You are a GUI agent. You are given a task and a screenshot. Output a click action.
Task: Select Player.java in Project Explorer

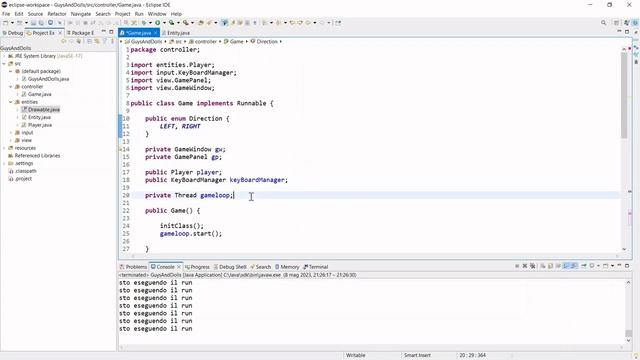(x=40, y=125)
